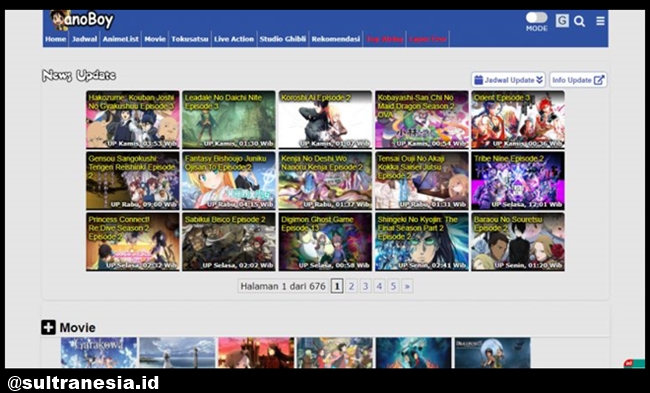650x393 pixels.
Task: Go to page 4
Action: (x=379, y=286)
